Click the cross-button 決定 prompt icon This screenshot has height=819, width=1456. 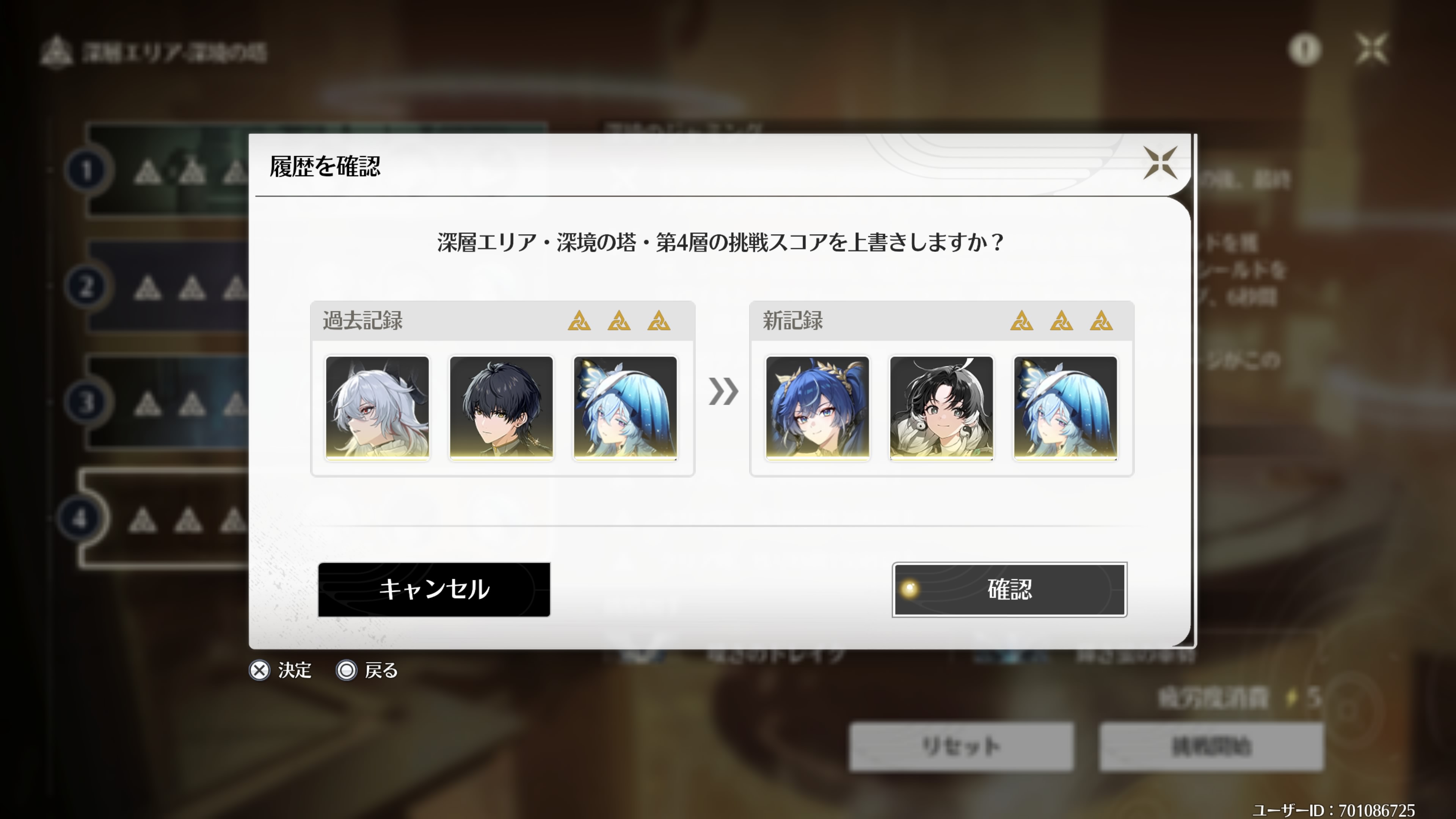pyautogui.click(x=259, y=670)
